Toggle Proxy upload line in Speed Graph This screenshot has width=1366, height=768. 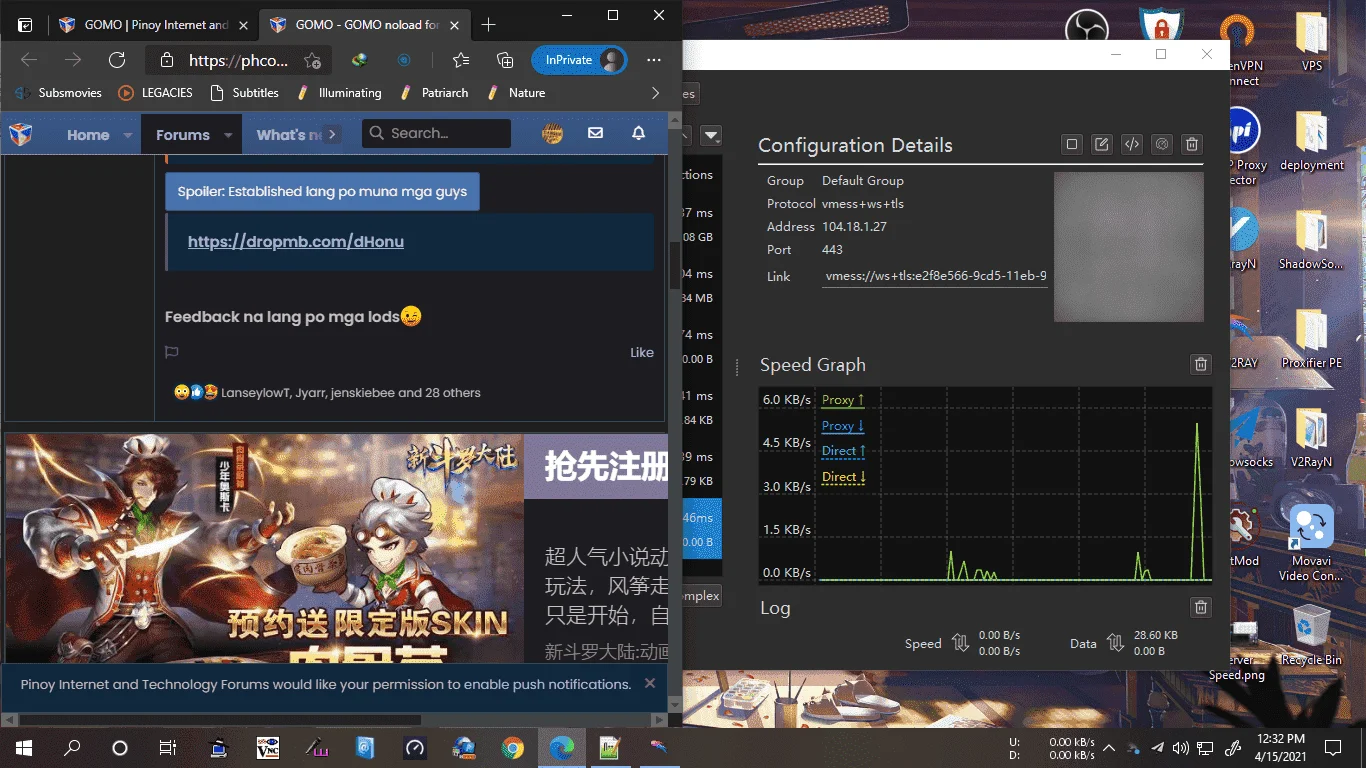point(843,399)
